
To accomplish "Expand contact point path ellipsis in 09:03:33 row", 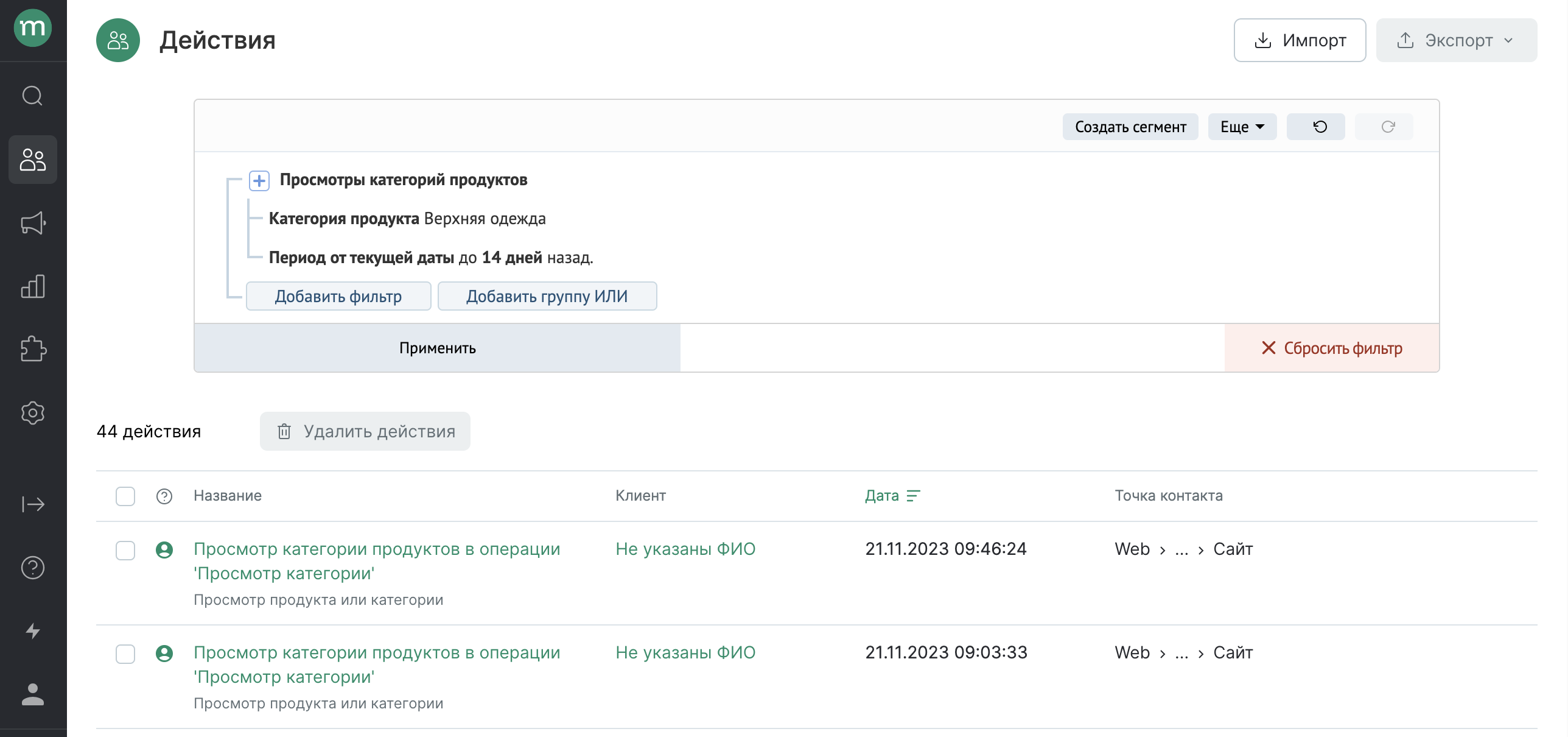I will click(1181, 654).
